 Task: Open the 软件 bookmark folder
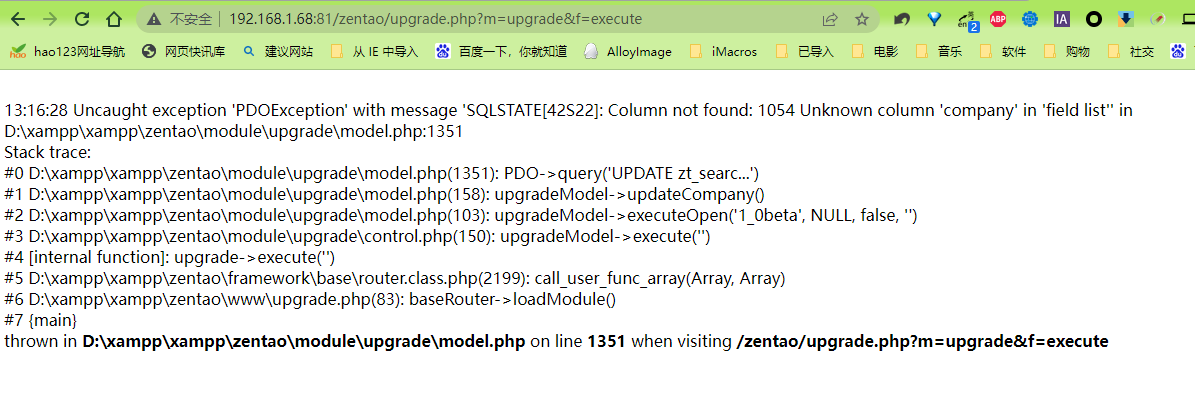(x=1003, y=51)
